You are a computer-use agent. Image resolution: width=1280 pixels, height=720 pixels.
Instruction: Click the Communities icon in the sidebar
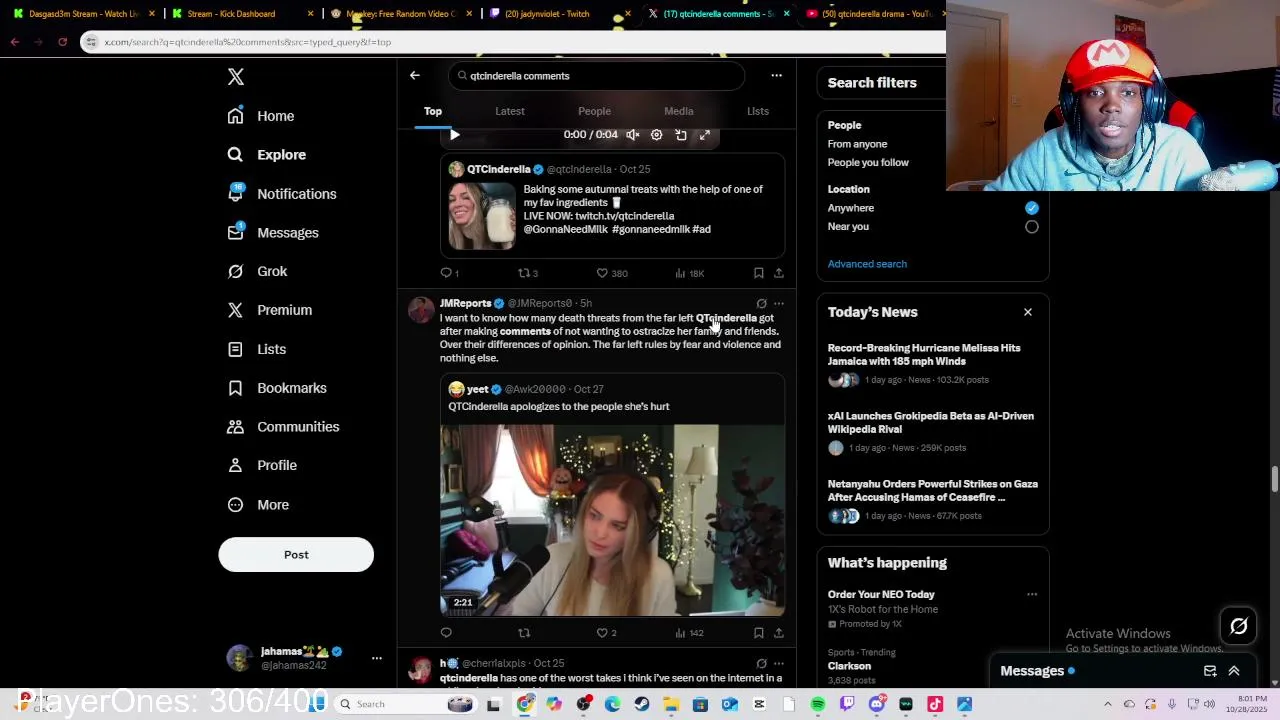235,427
